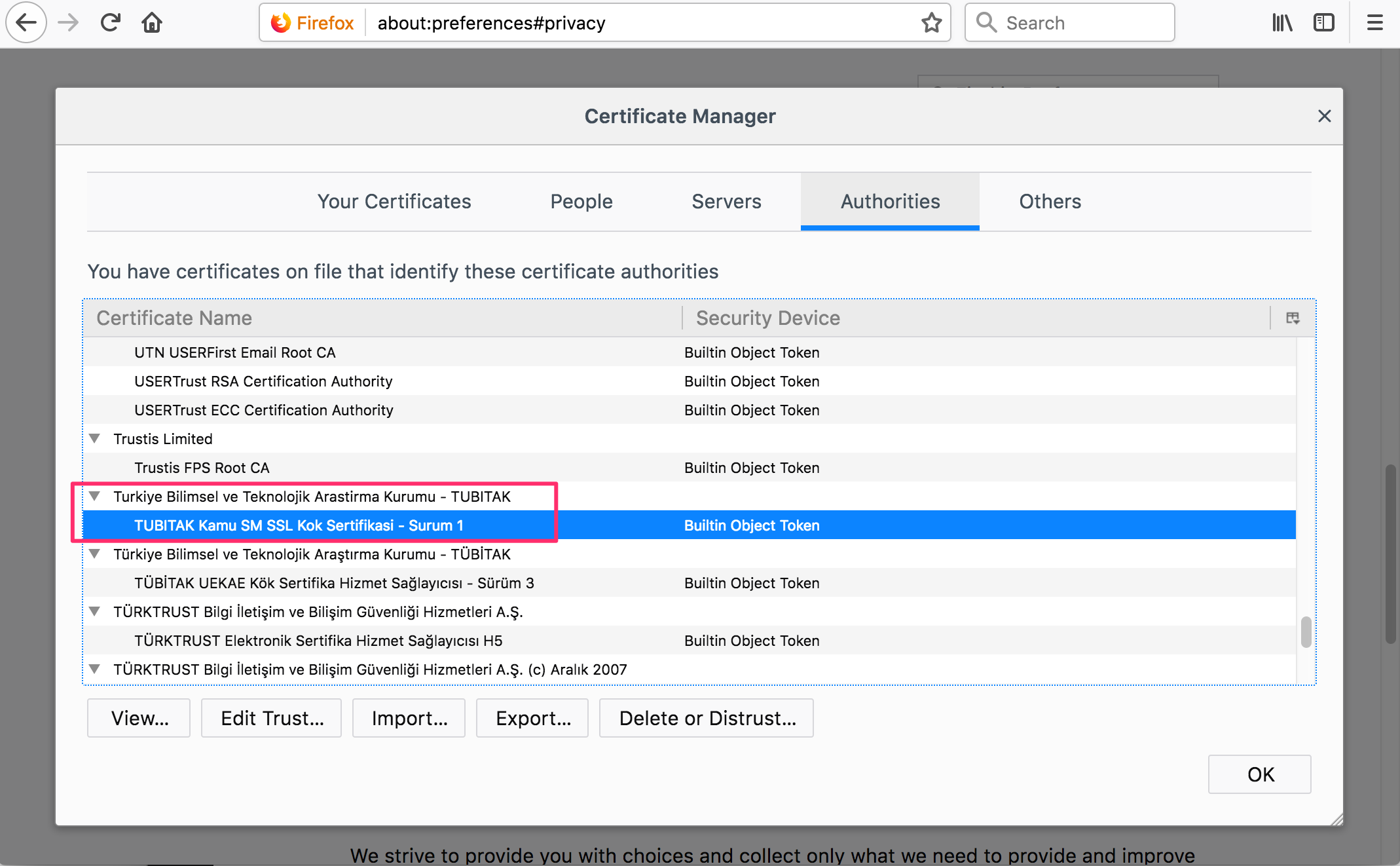Open the Firefox hamburger menu

click(1374, 23)
